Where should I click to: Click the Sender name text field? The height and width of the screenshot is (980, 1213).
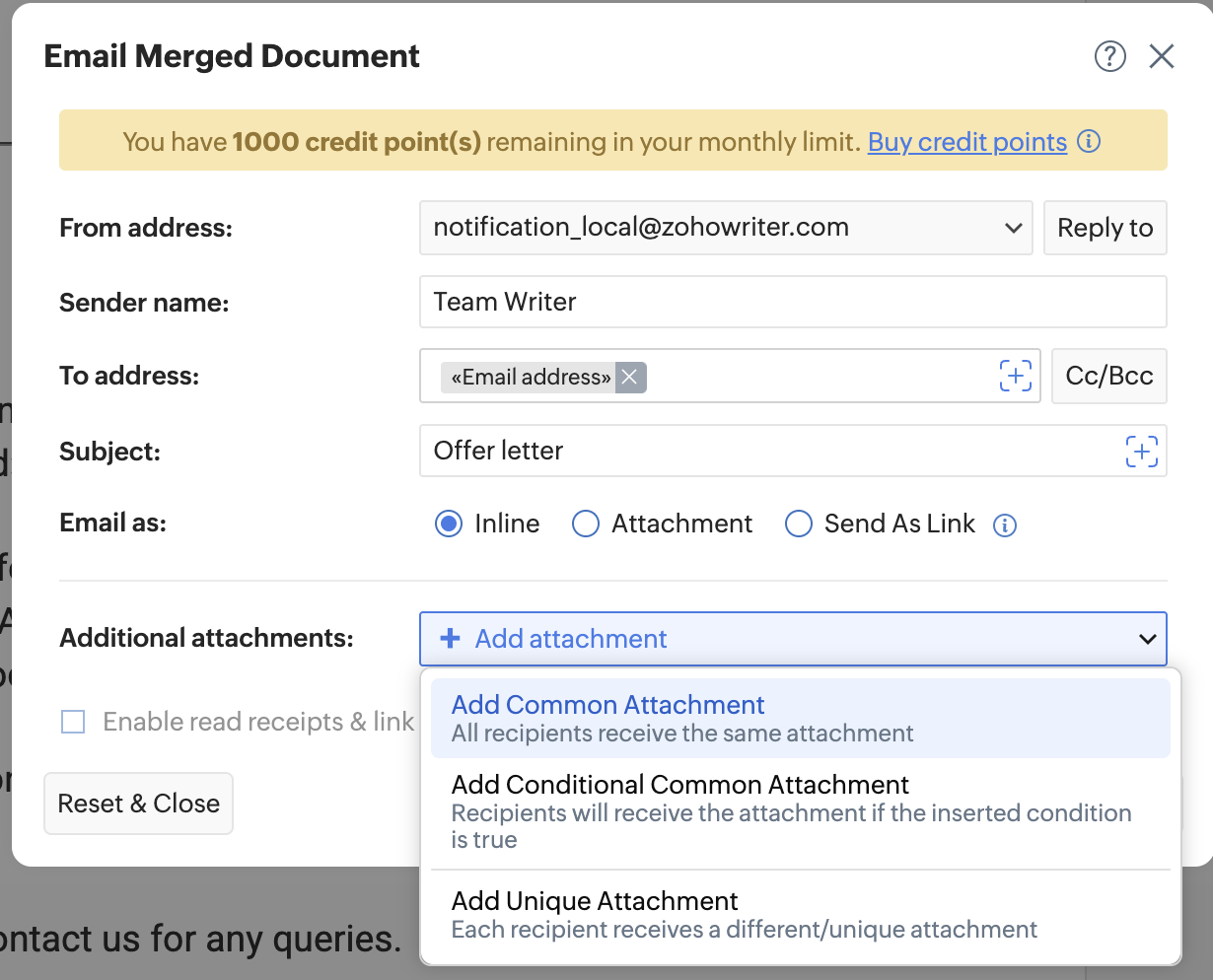(x=792, y=302)
